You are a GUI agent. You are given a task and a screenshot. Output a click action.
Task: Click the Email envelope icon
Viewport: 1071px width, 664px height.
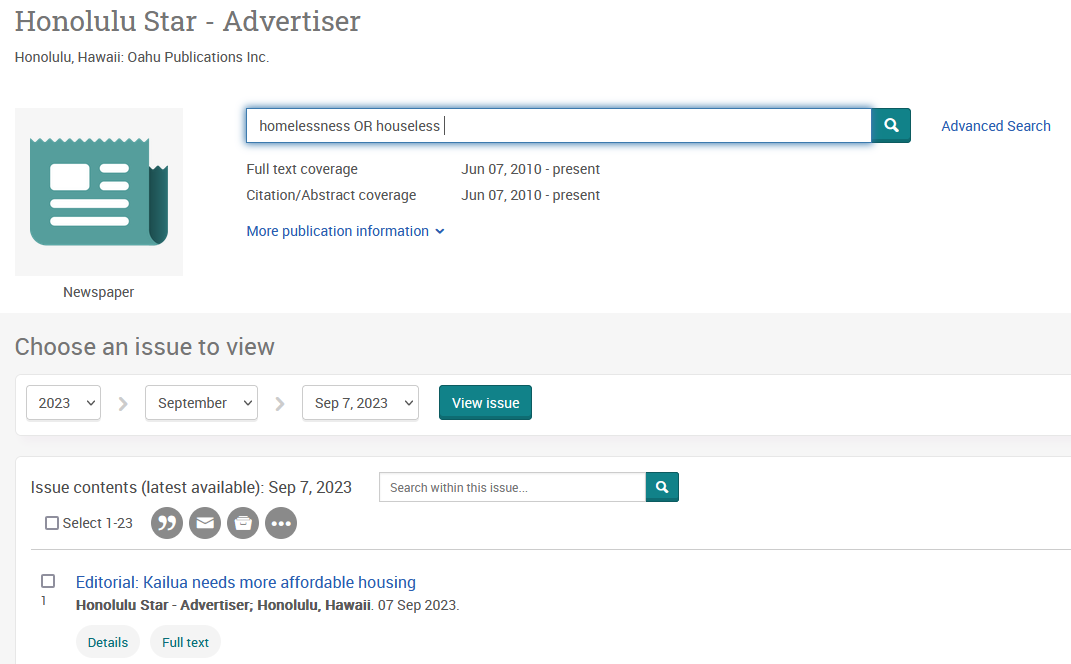coord(205,523)
